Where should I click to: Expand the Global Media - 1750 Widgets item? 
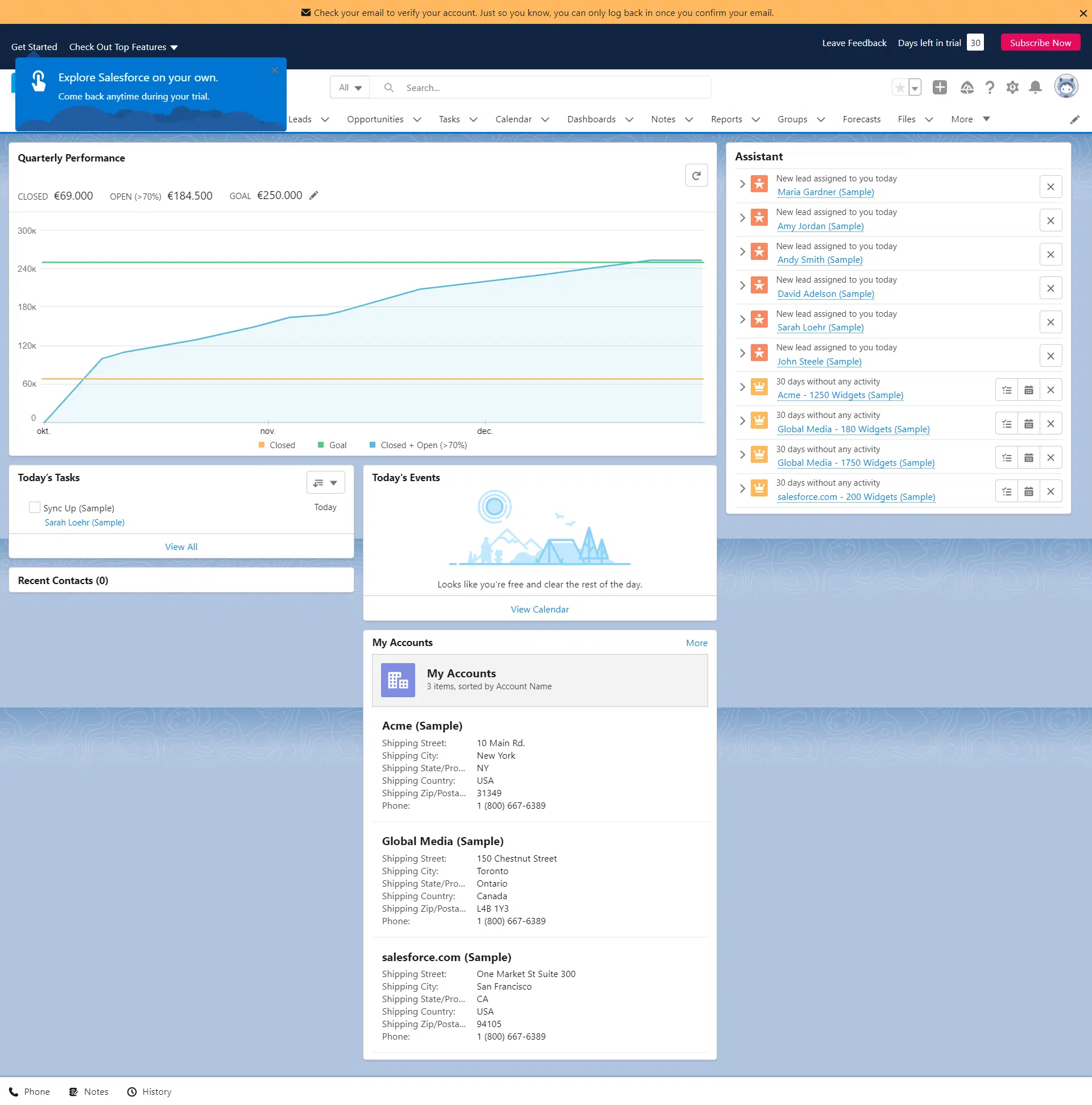[x=742, y=455]
